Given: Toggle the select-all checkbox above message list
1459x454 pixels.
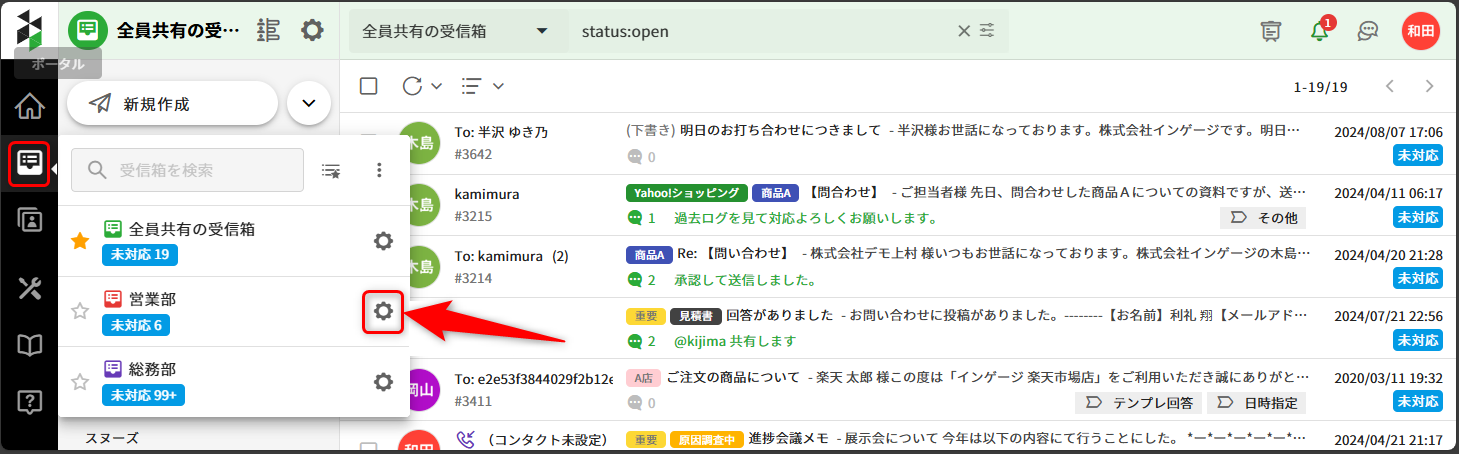Looking at the screenshot, I should tap(368, 86).
